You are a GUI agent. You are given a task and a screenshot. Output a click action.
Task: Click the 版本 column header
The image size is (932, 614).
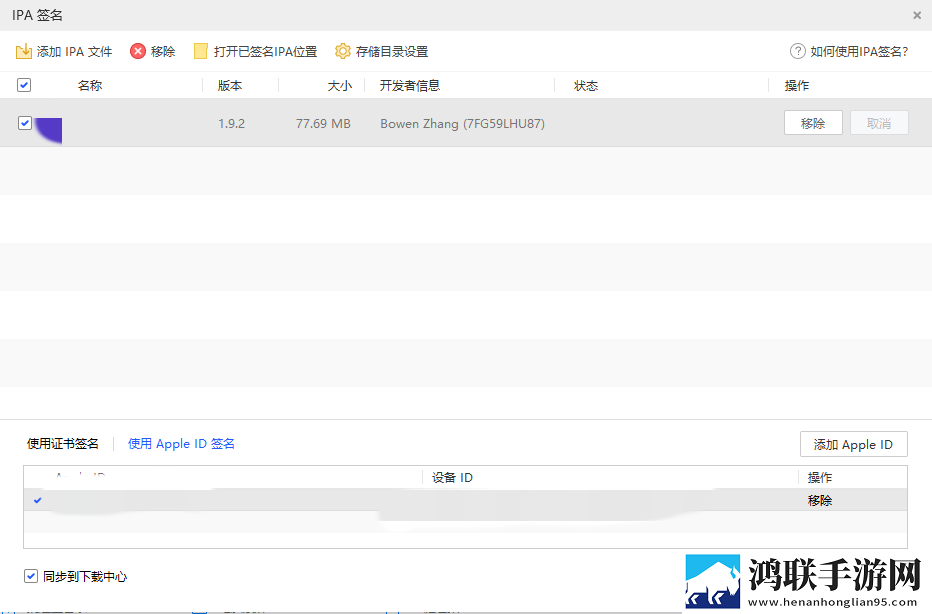[229, 86]
